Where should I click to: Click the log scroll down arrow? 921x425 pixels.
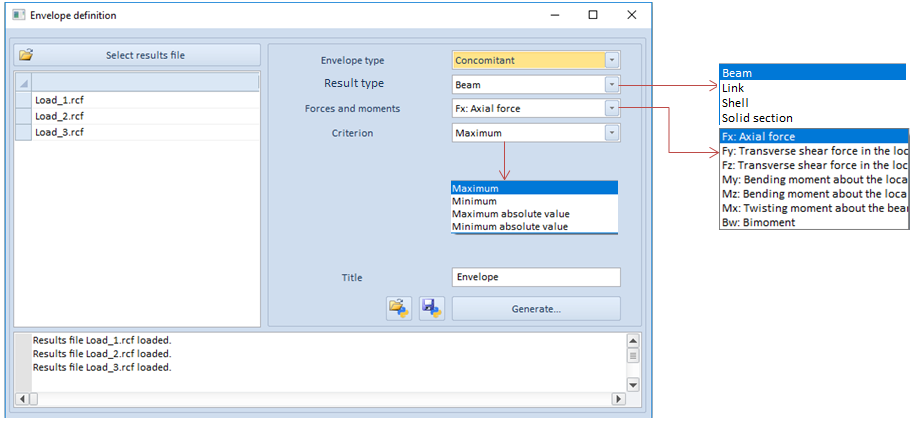(x=632, y=385)
